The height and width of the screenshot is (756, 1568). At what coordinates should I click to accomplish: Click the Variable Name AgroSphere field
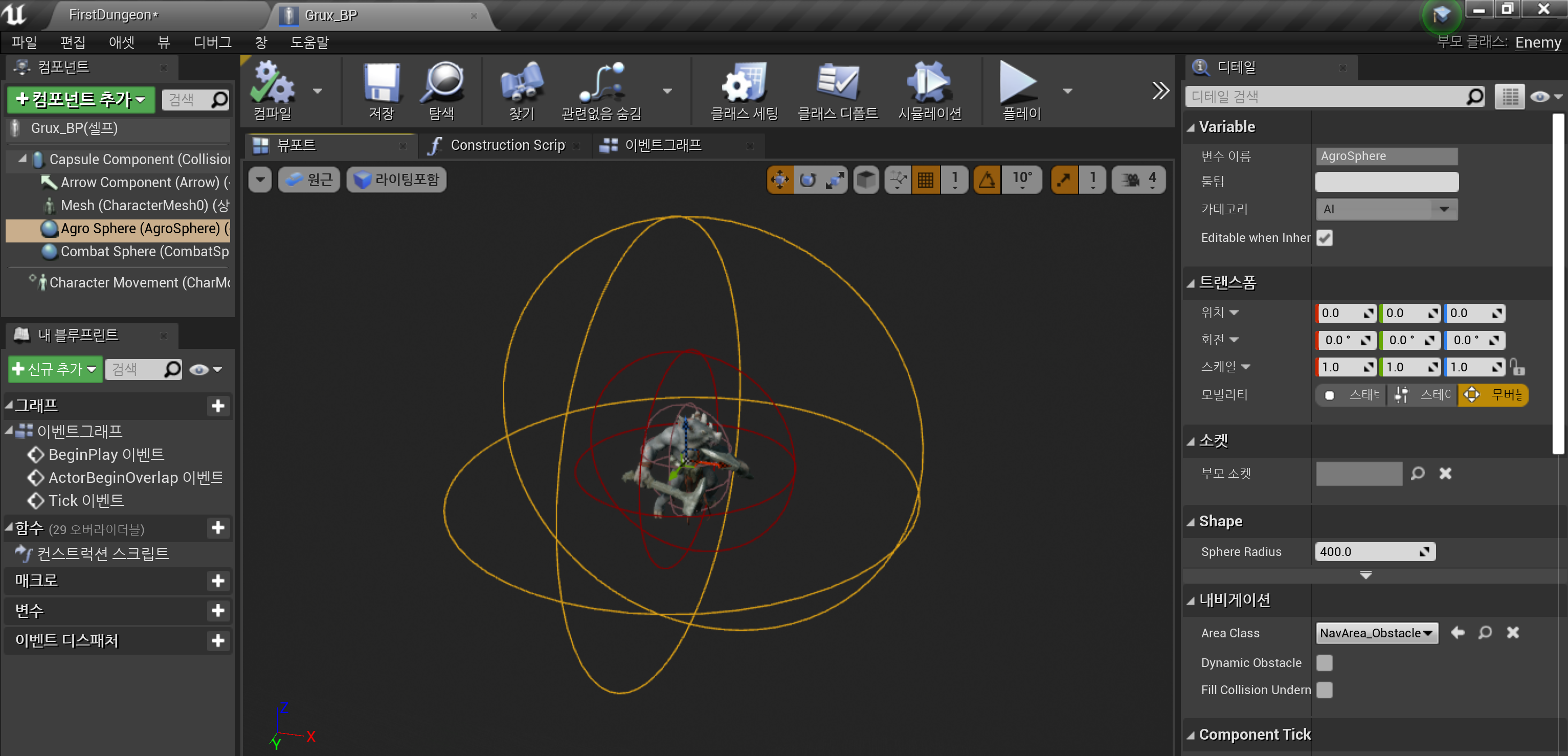pos(1386,156)
